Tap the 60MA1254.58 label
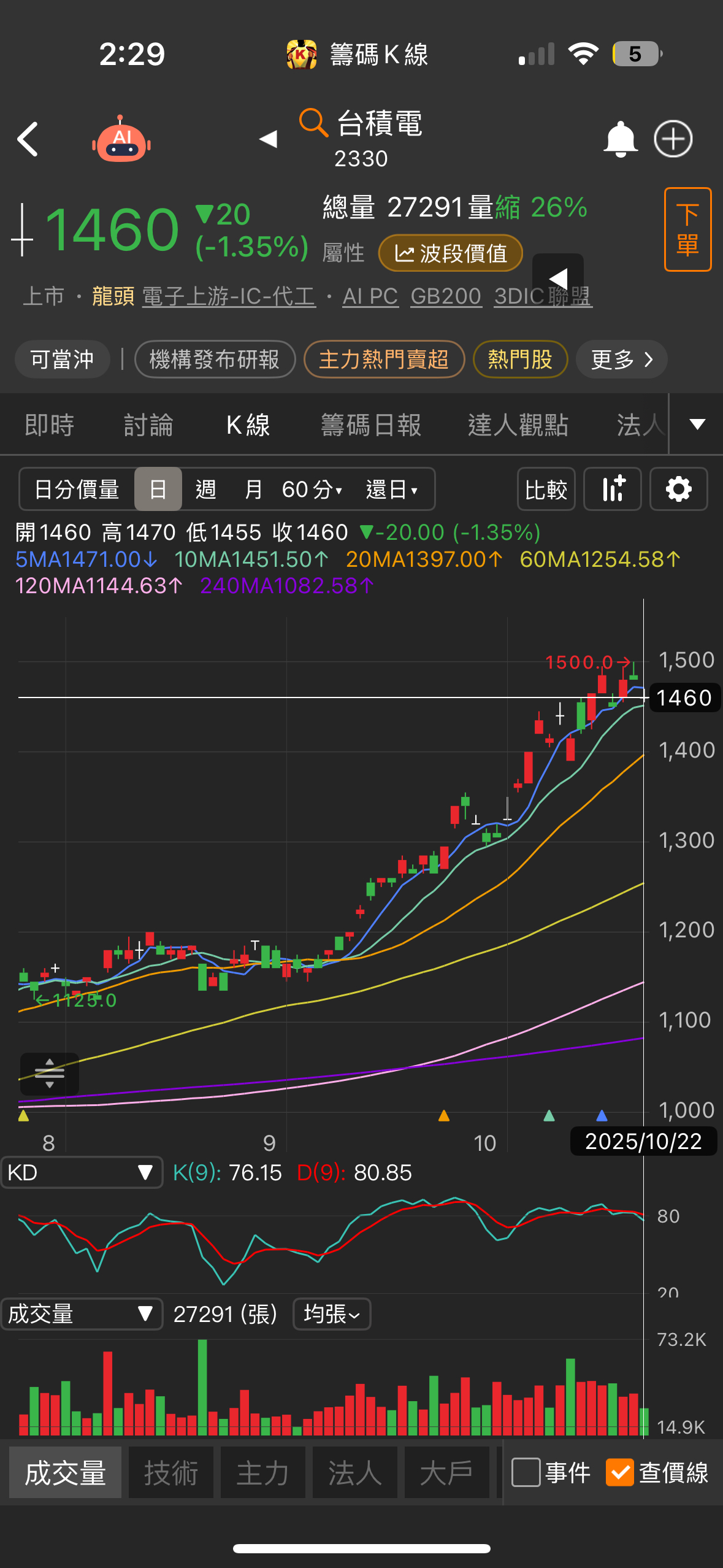 600,559
